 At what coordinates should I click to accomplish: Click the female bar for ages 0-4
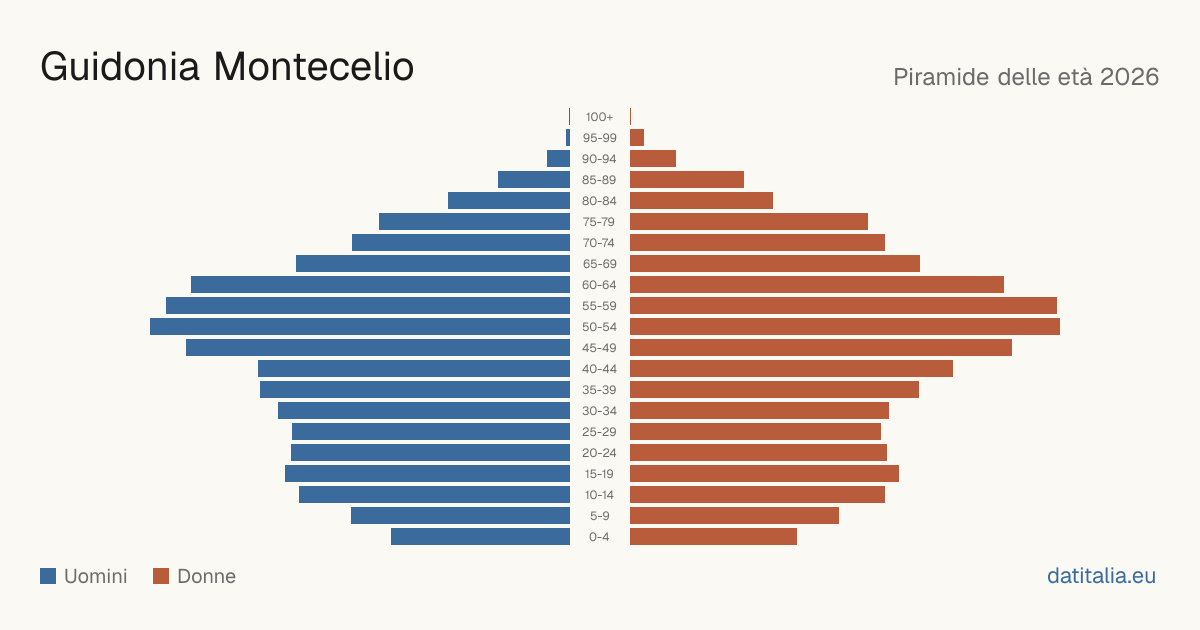713,537
